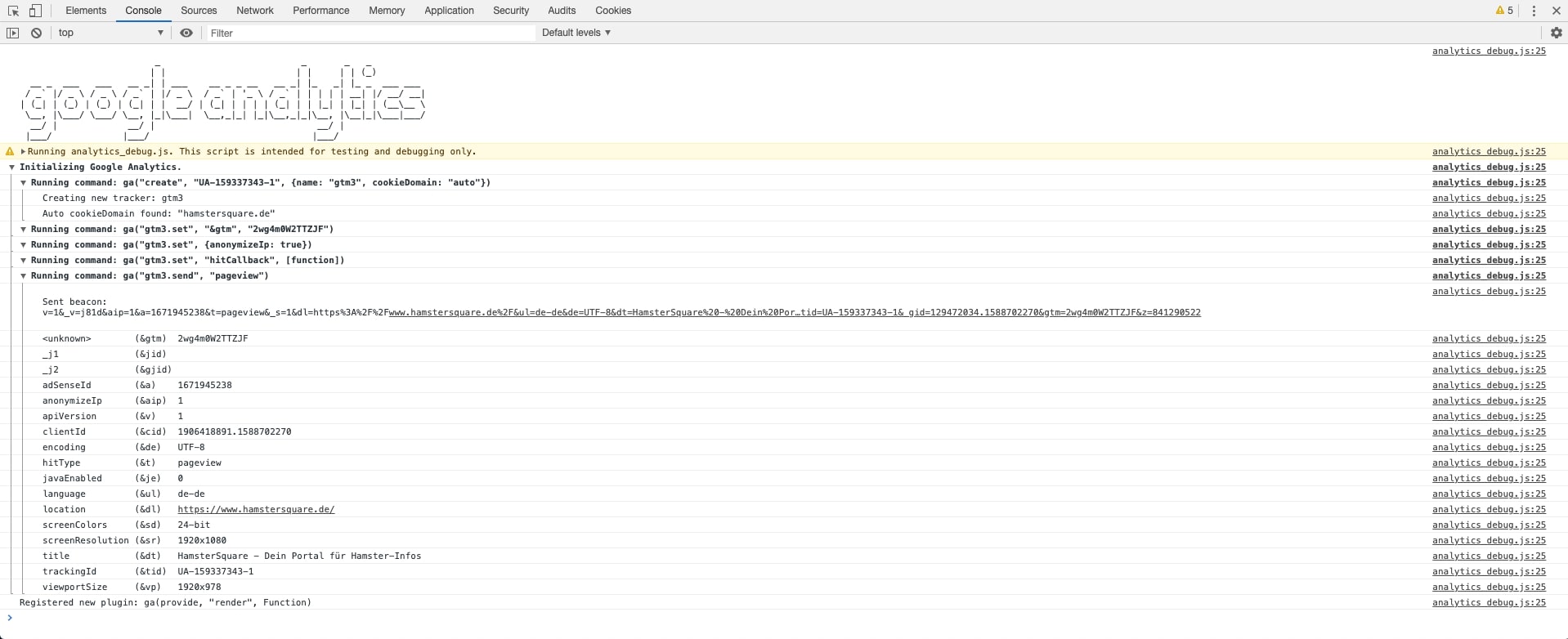The height and width of the screenshot is (639, 1568).
Task: Open source link of the warning row
Action: (x=1489, y=152)
